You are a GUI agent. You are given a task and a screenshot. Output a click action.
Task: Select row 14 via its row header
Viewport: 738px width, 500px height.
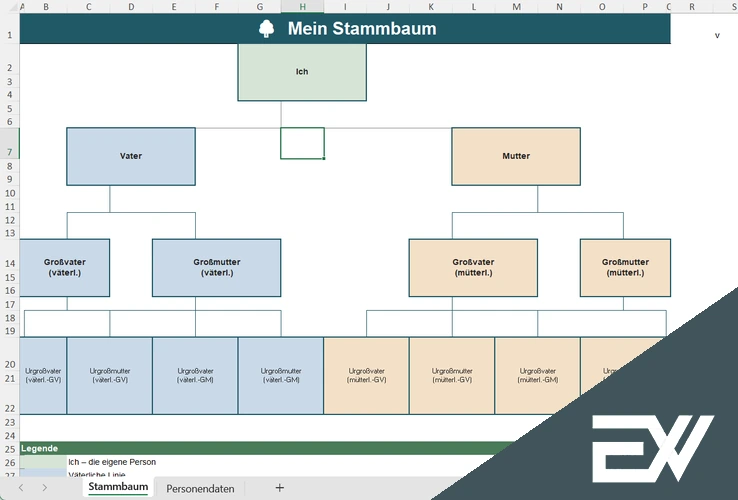pos(9,263)
